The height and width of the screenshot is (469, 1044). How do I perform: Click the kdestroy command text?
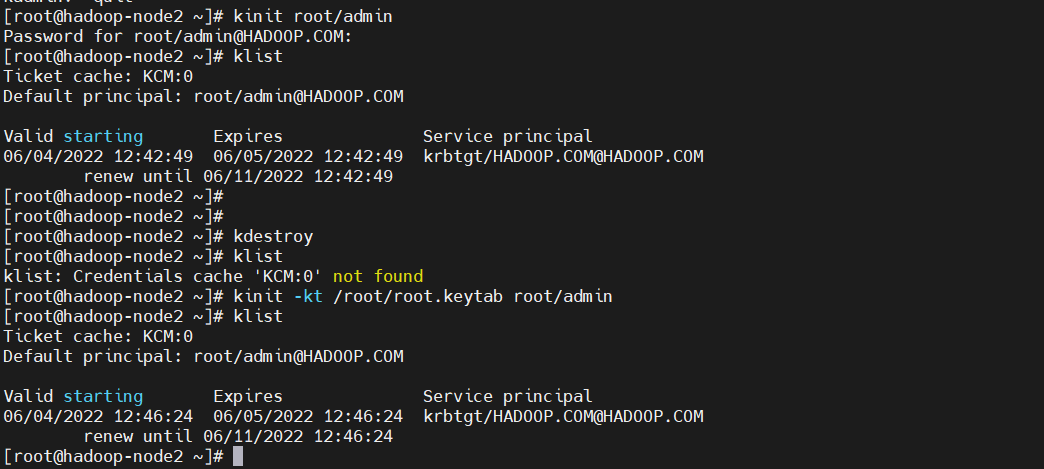point(273,236)
